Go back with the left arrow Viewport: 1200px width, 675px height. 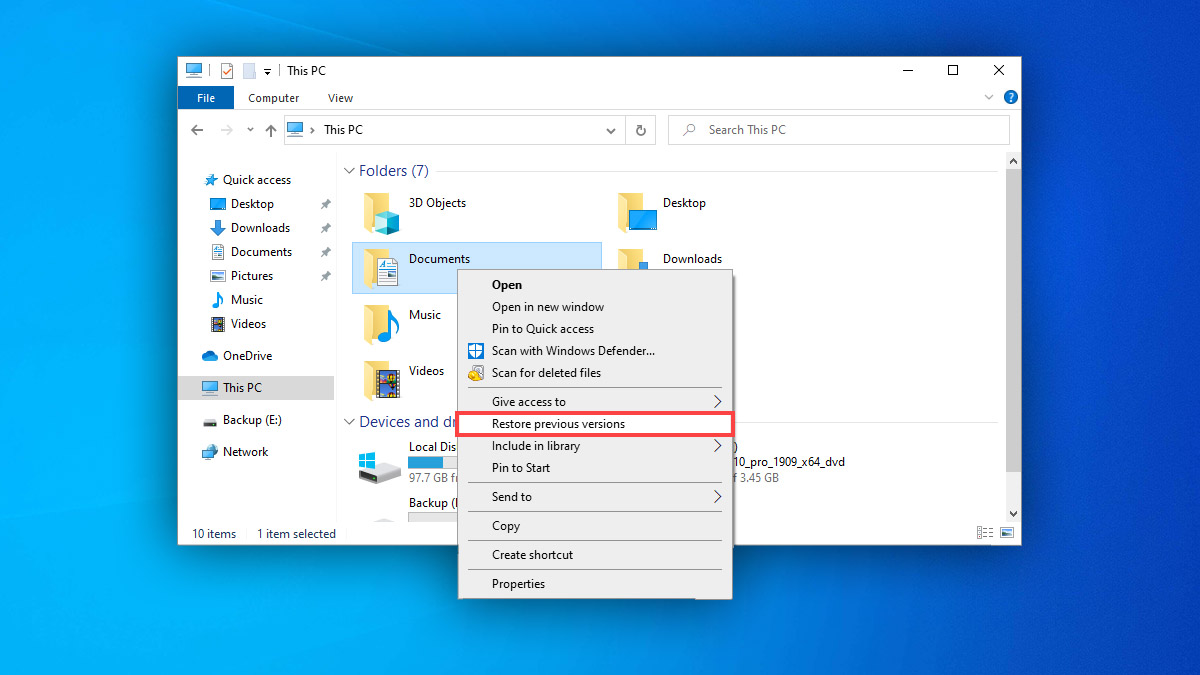coord(197,130)
